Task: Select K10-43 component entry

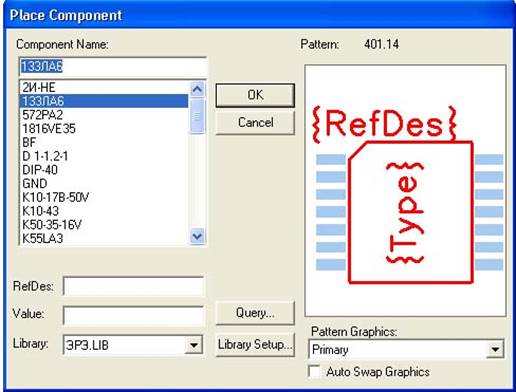Action: point(104,211)
